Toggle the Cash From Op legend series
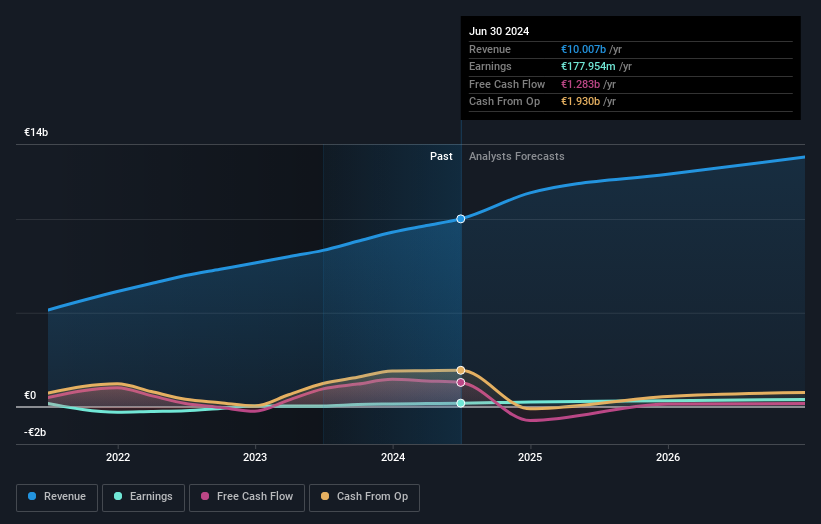The width and height of the screenshot is (821, 524). [x=364, y=497]
